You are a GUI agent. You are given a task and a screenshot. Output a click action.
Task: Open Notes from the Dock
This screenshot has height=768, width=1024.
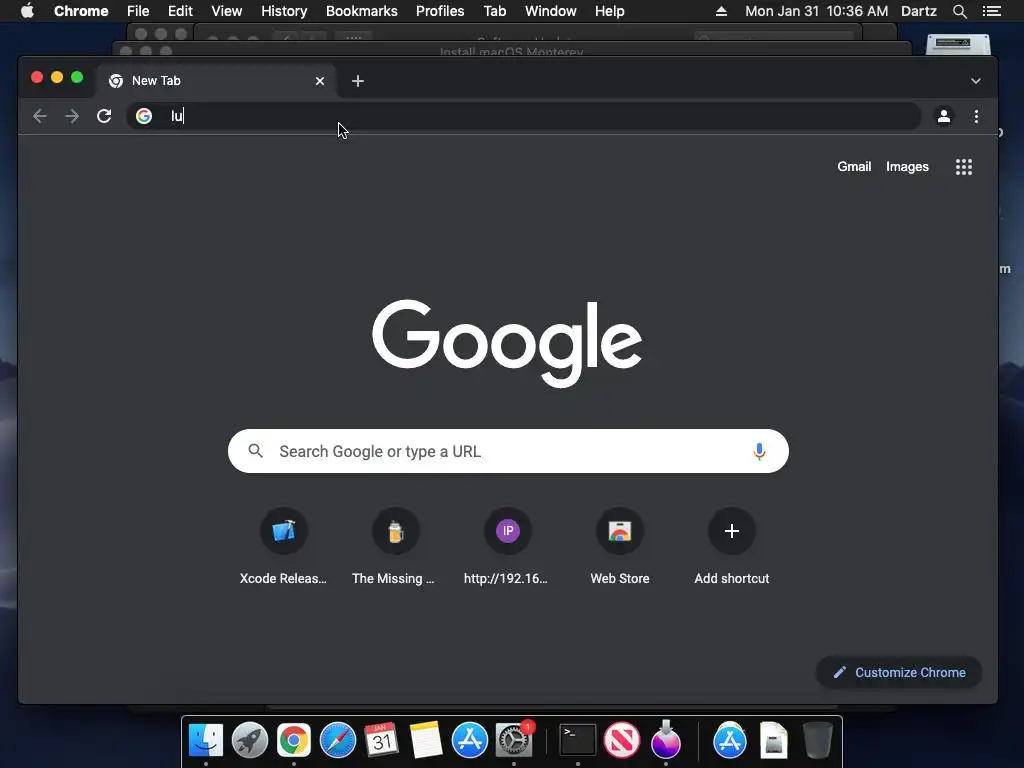(426, 740)
